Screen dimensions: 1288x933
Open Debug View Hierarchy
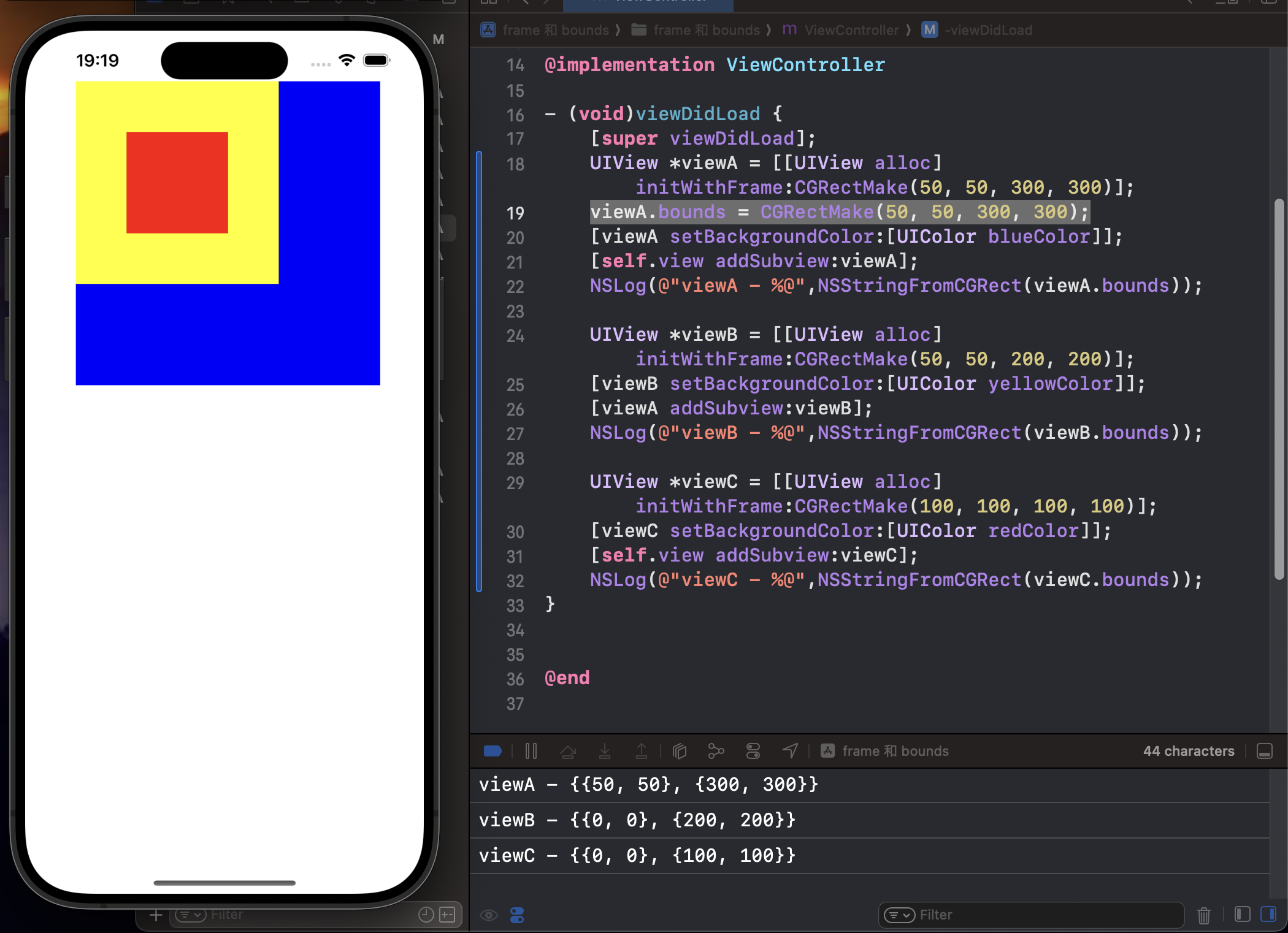click(680, 751)
